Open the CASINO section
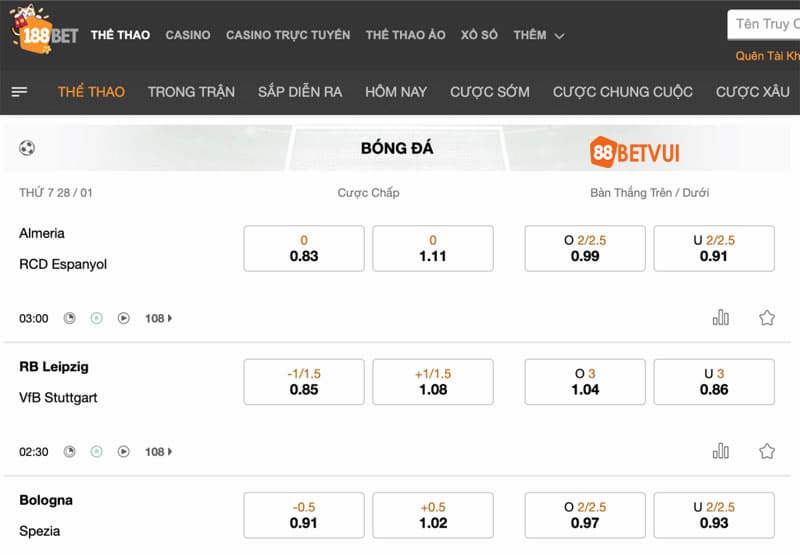 click(x=188, y=35)
